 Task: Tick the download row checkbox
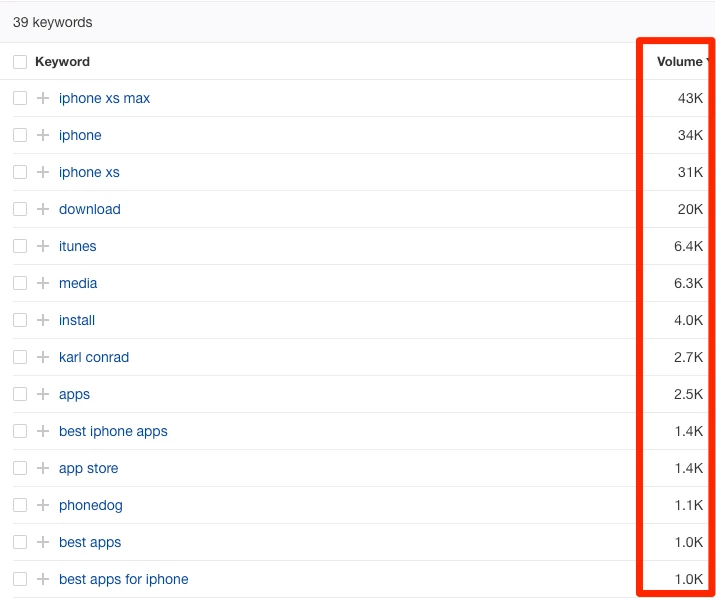20,209
